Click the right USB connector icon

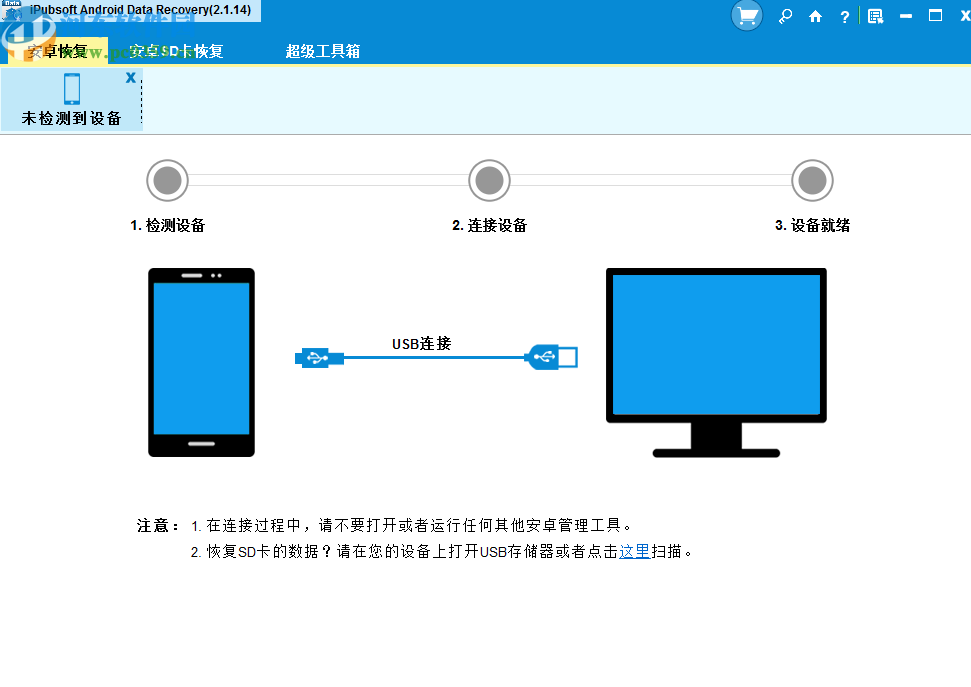[x=548, y=357]
